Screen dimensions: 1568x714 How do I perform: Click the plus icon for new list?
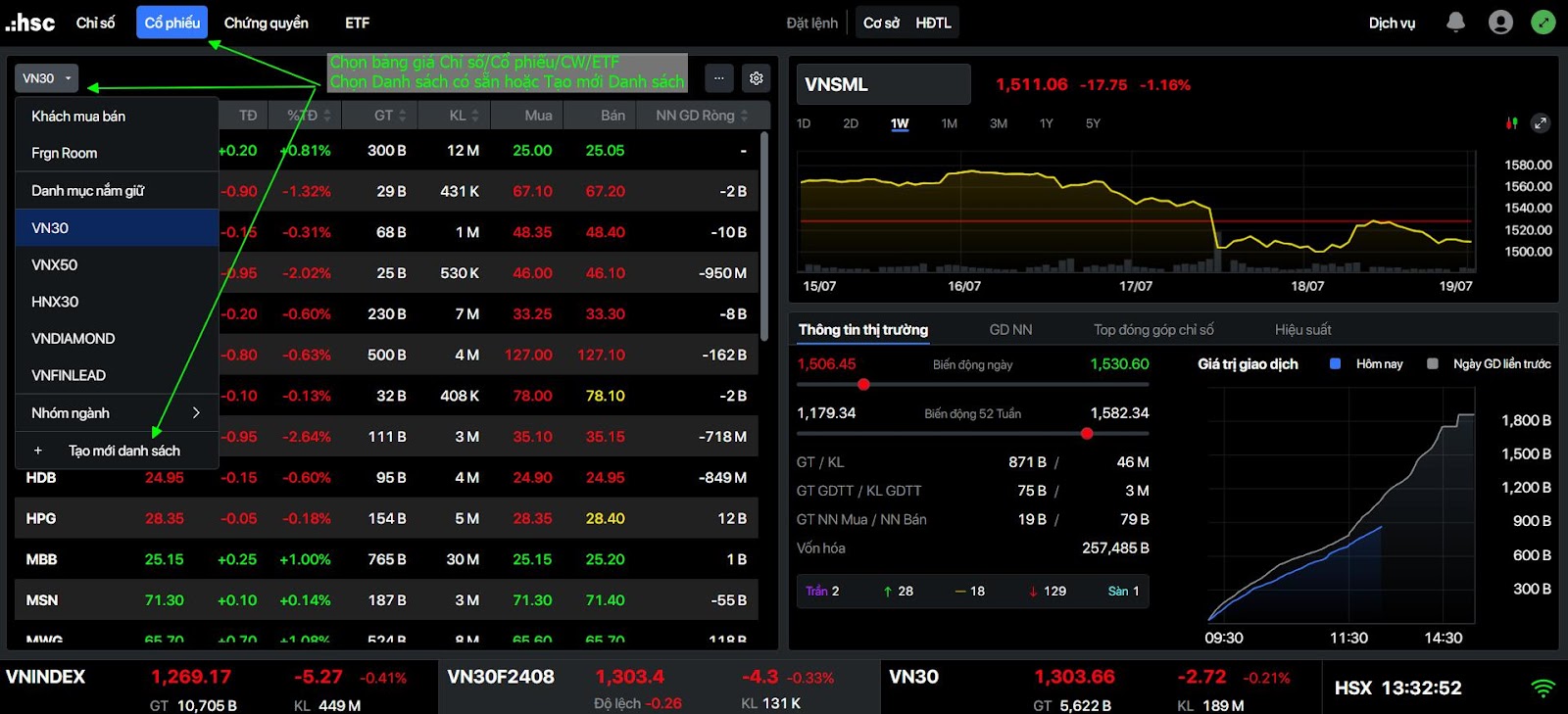(38, 451)
